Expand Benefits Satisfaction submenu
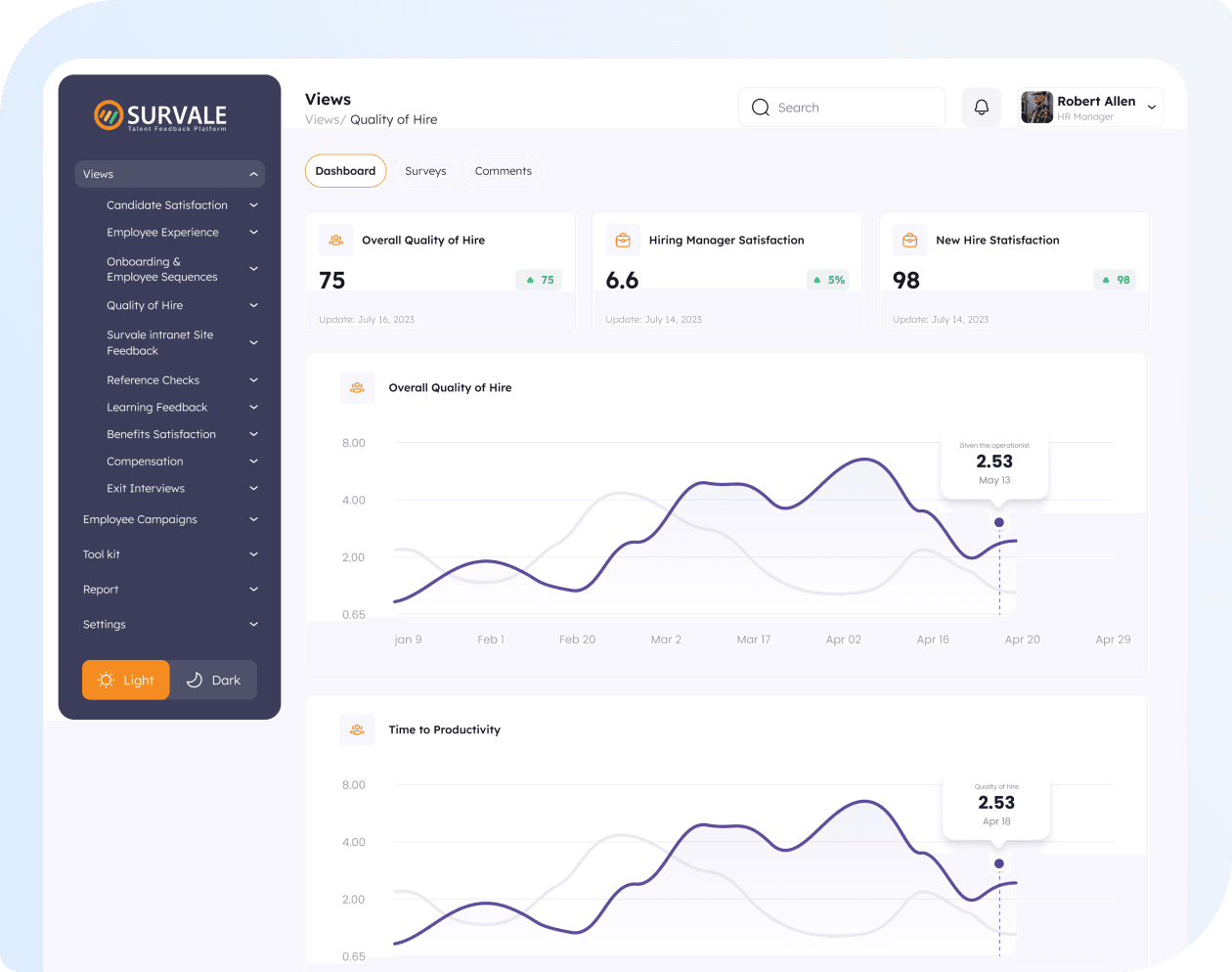Image resolution: width=1232 pixels, height=972 pixels. coord(254,434)
